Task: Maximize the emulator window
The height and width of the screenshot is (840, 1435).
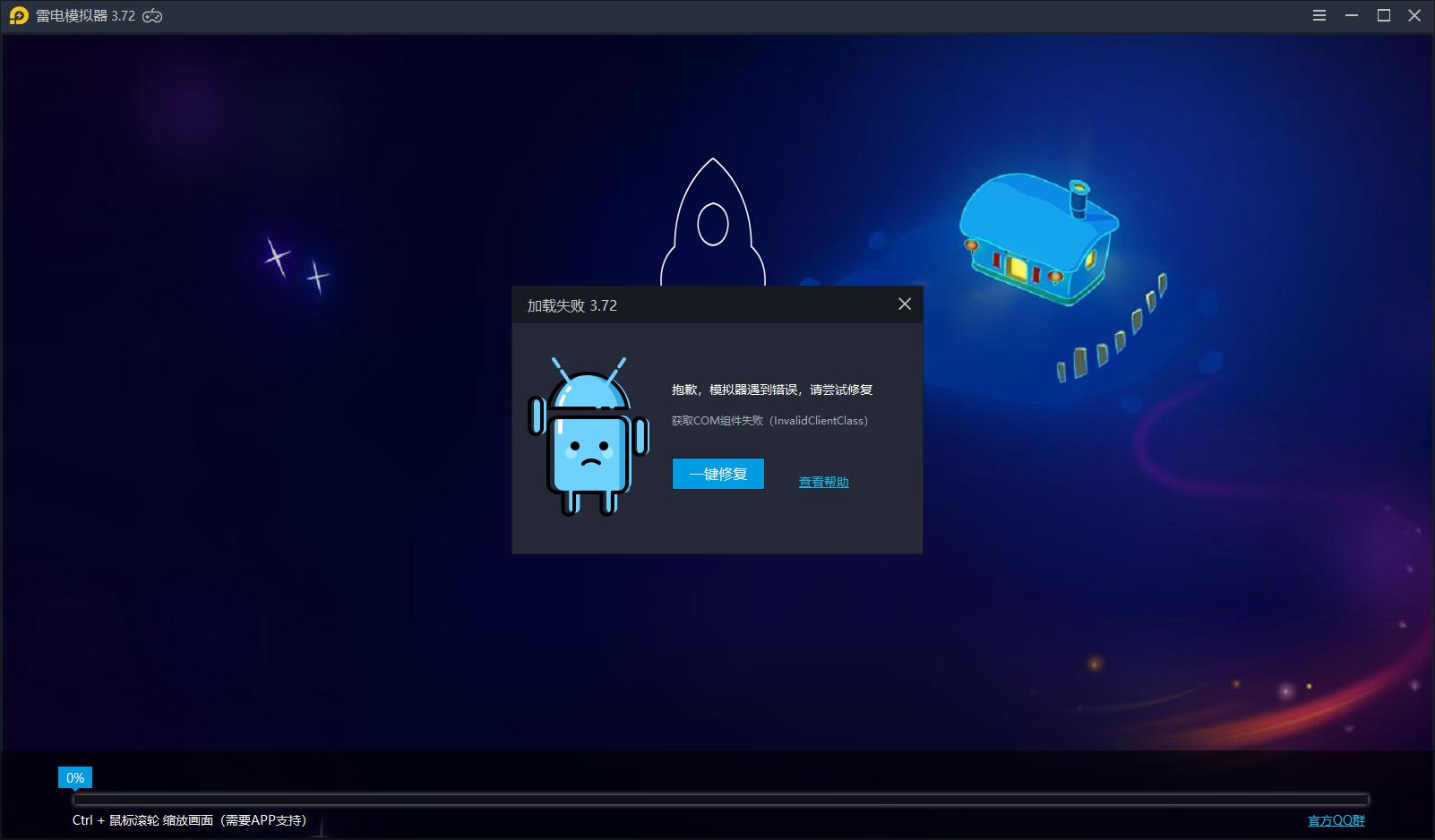Action: [x=1384, y=16]
